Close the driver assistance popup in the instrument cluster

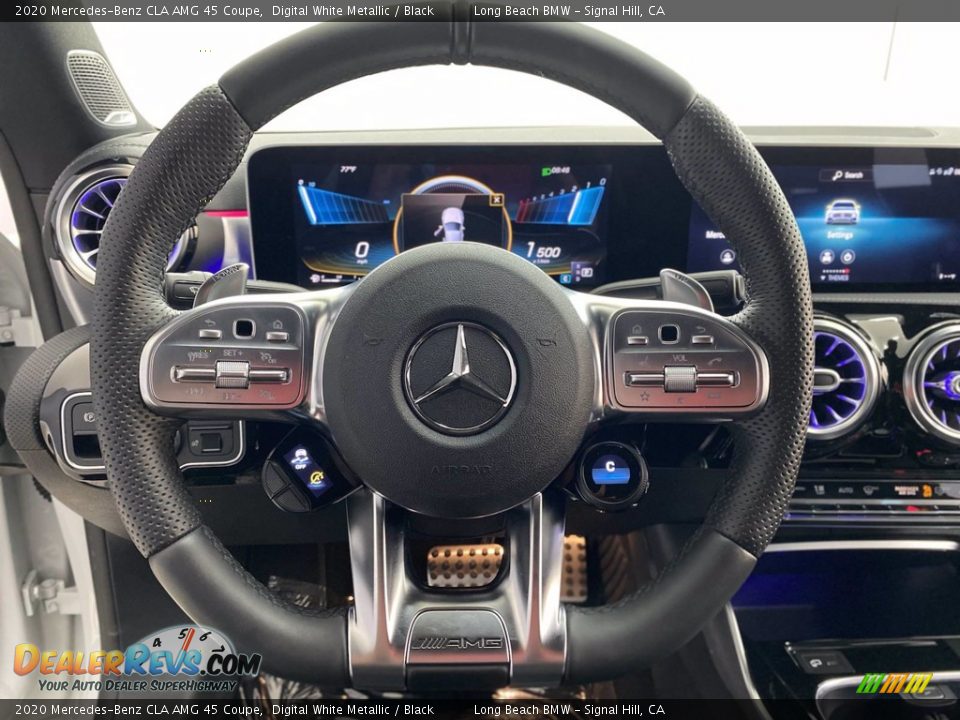[497, 200]
